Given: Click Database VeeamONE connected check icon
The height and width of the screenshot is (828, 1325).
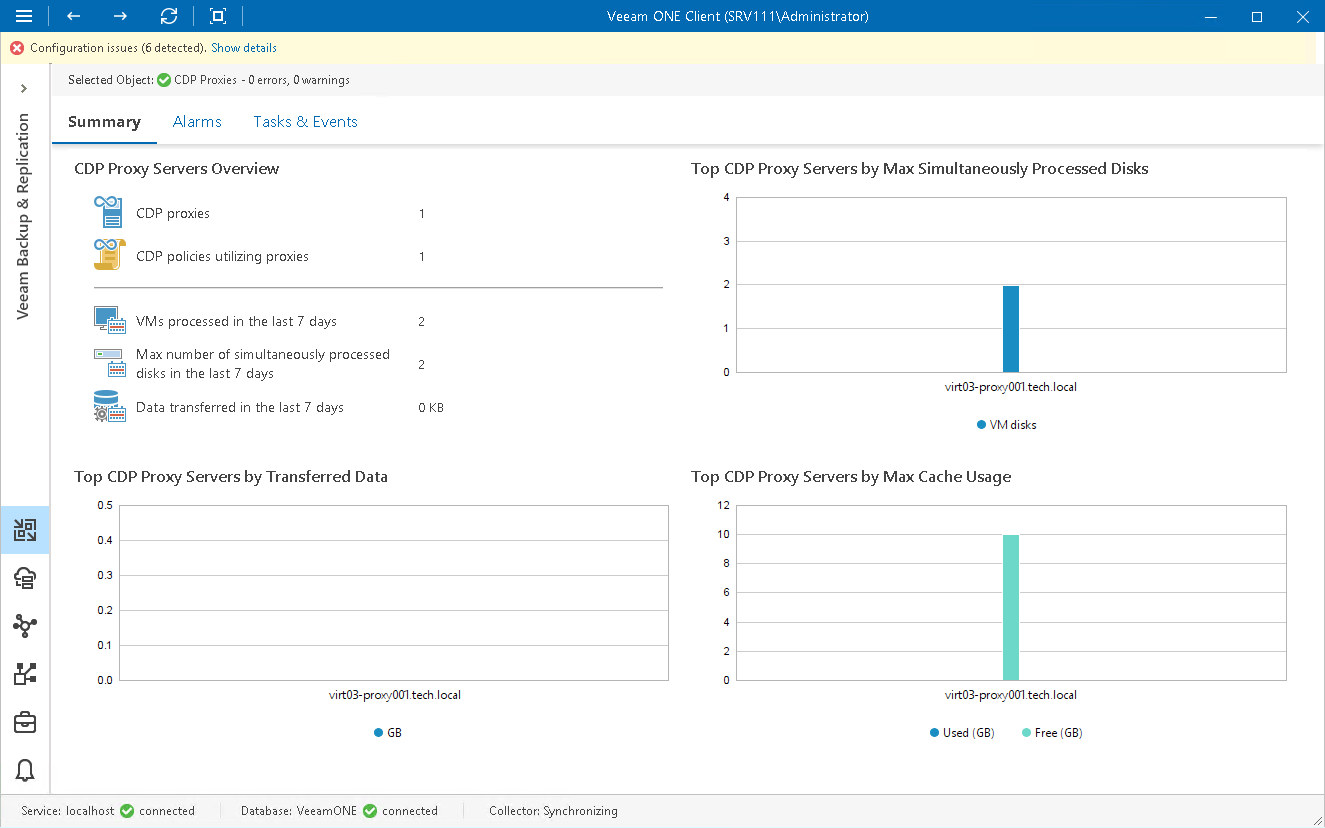Looking at the screenshot, I should coord(370,811).
